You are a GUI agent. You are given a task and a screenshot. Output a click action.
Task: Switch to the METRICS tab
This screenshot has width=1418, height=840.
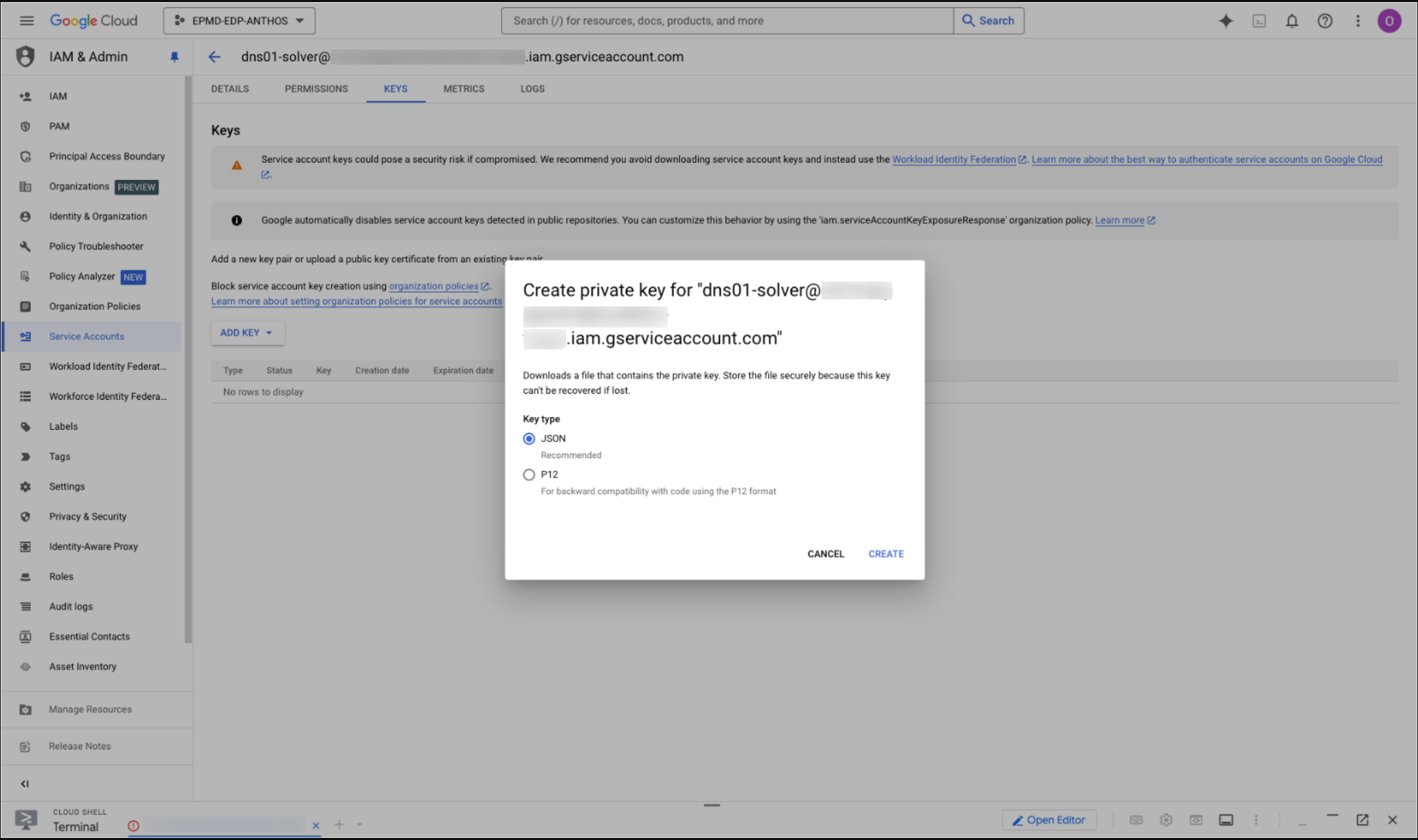(x=464, y=89)
